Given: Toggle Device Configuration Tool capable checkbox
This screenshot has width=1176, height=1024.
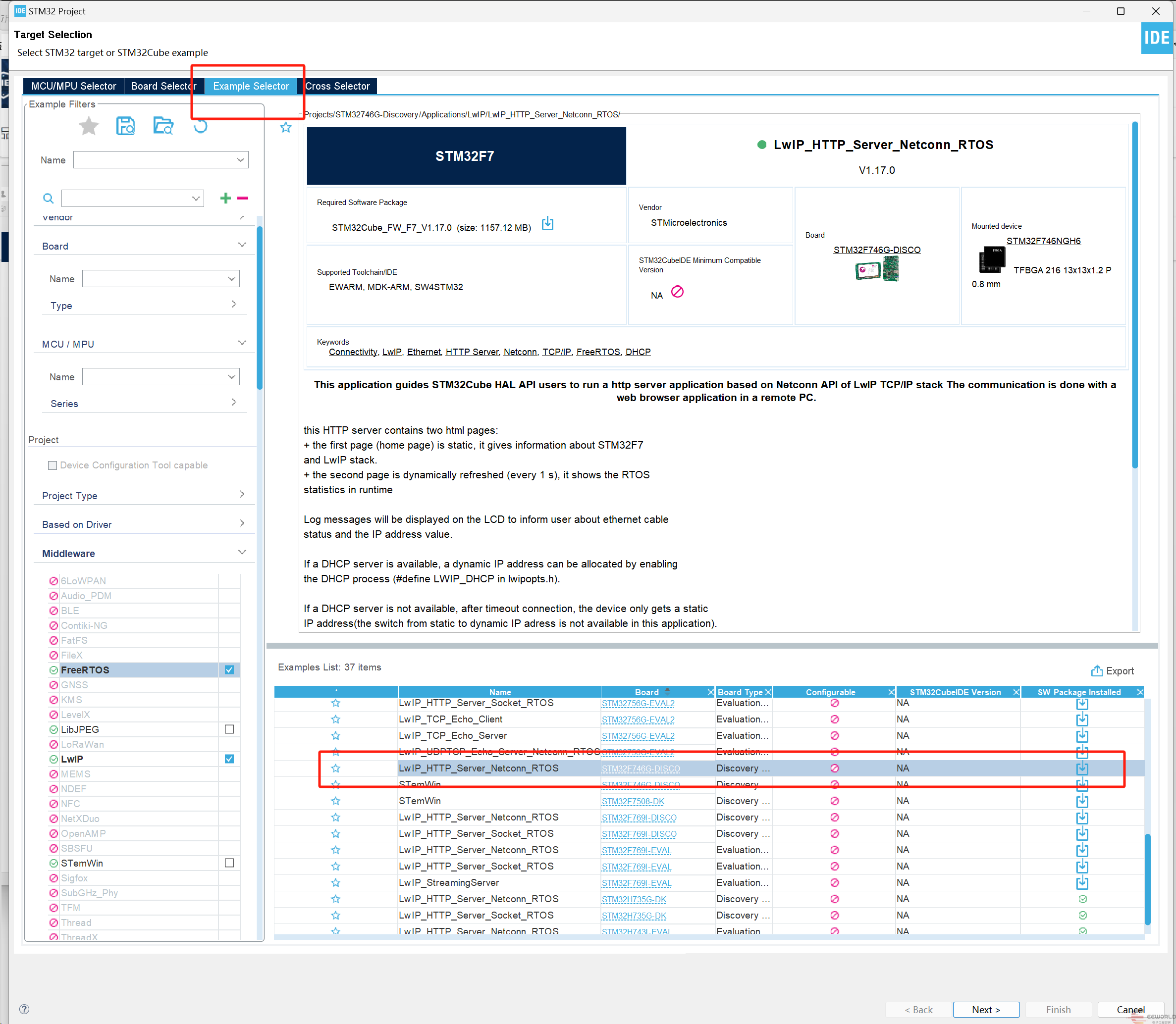Looking at the screenshot, I should pos(53,465).
